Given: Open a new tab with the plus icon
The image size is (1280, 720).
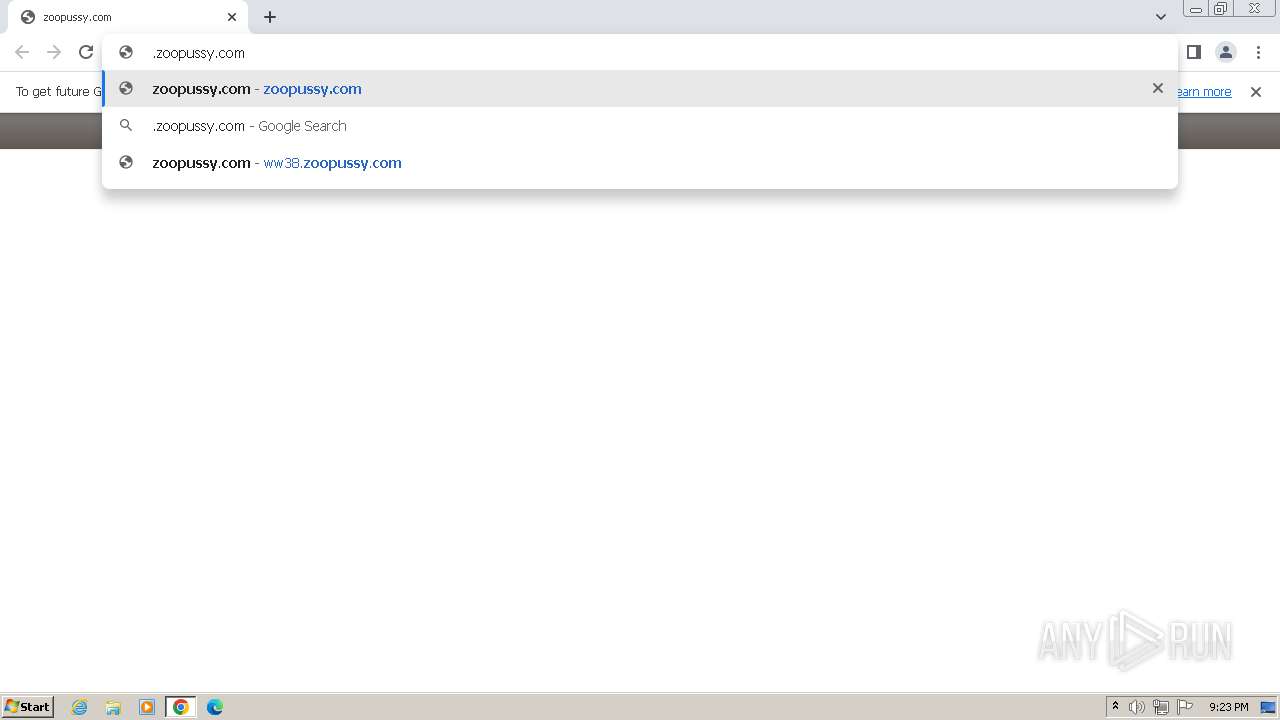Looking at the screenshot, I should pos(270,17).
